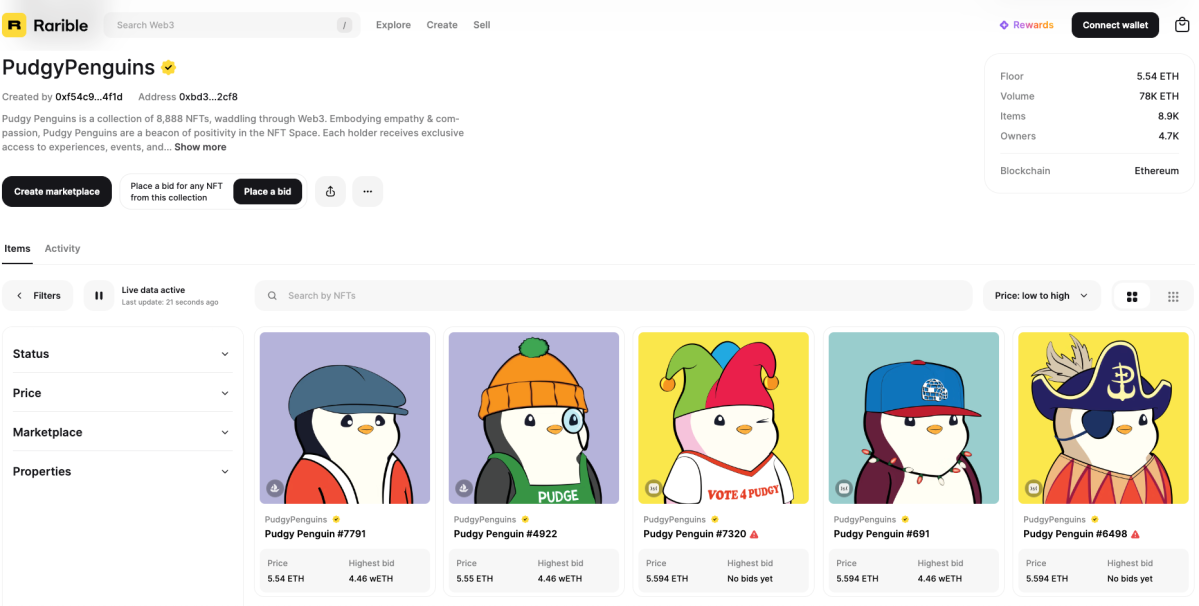
Task: Open the Penguin #7320 jester hat thumbnail
Action: (x=723, y=418)
